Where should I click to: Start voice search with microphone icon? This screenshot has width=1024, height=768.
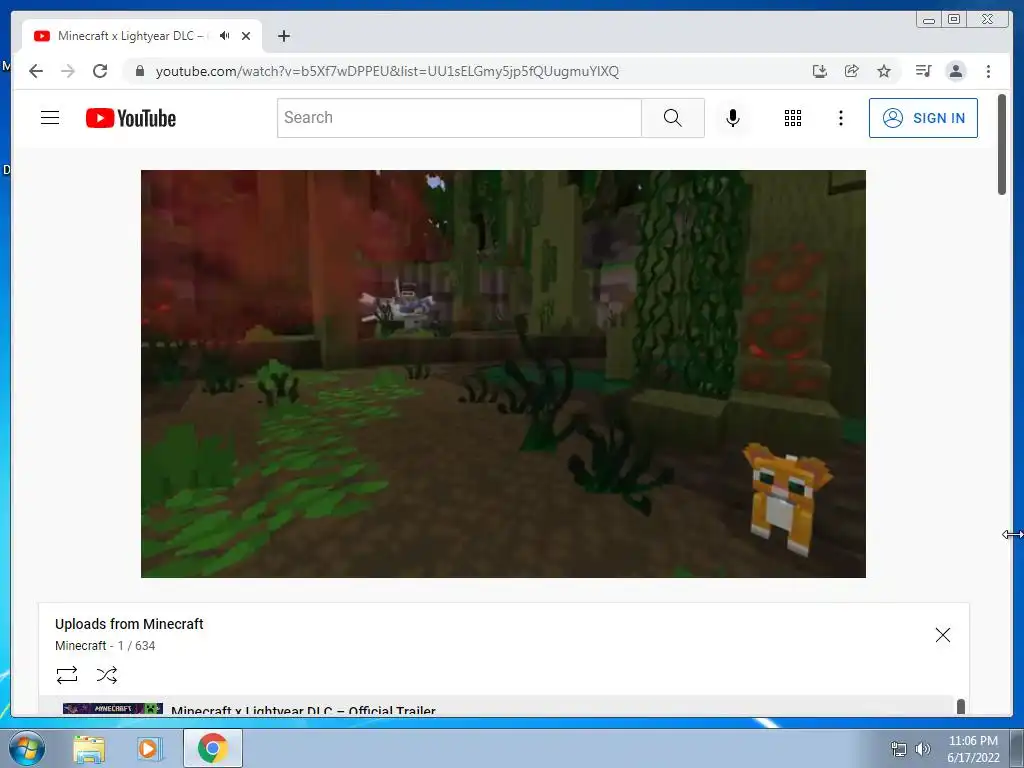[x=733, y=118]
